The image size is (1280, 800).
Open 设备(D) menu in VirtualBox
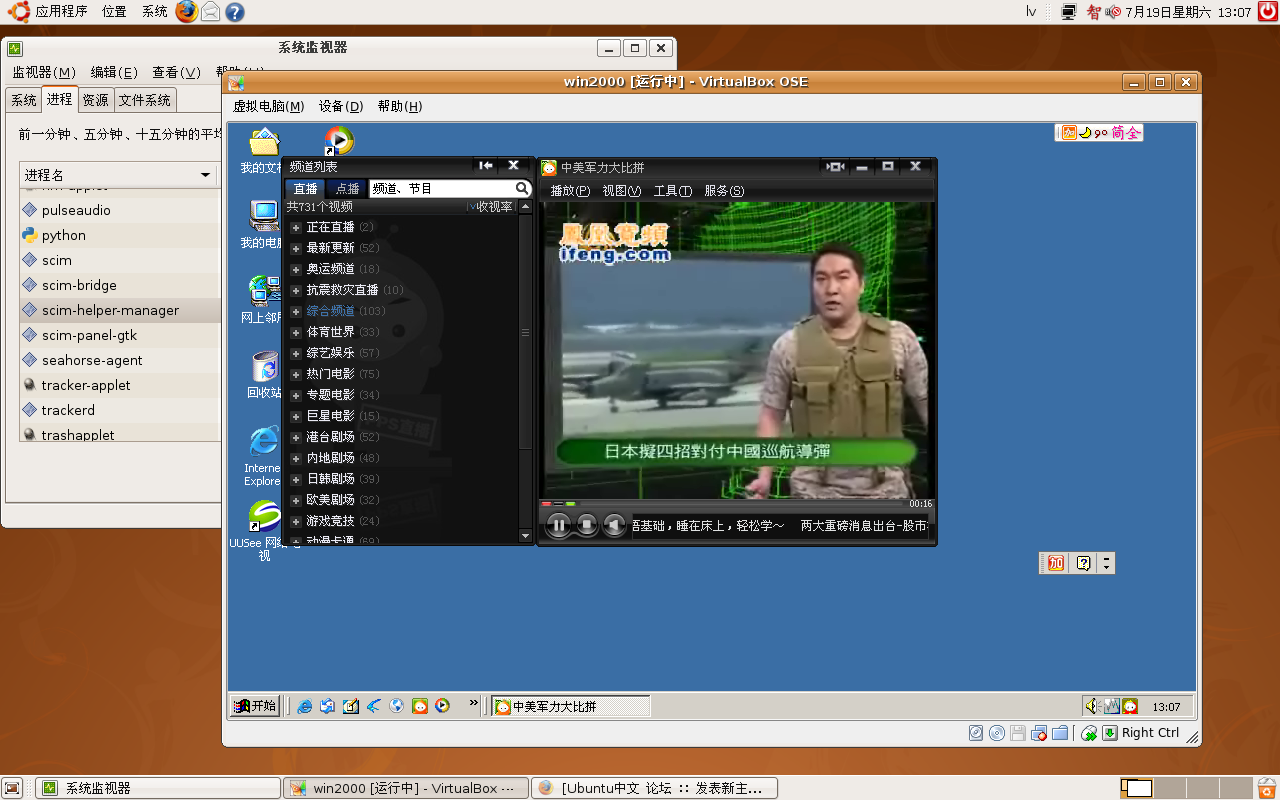(341, 106)
